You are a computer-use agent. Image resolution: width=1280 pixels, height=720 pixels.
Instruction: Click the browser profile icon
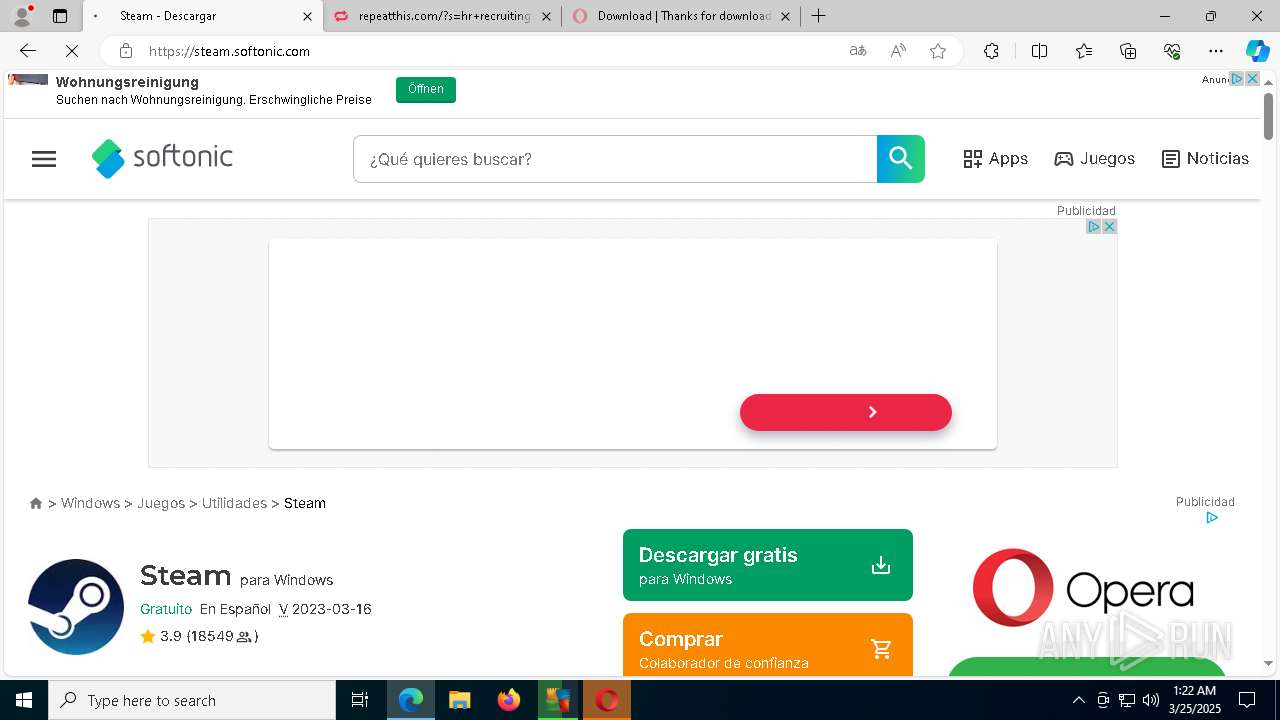tap(22, 16)
